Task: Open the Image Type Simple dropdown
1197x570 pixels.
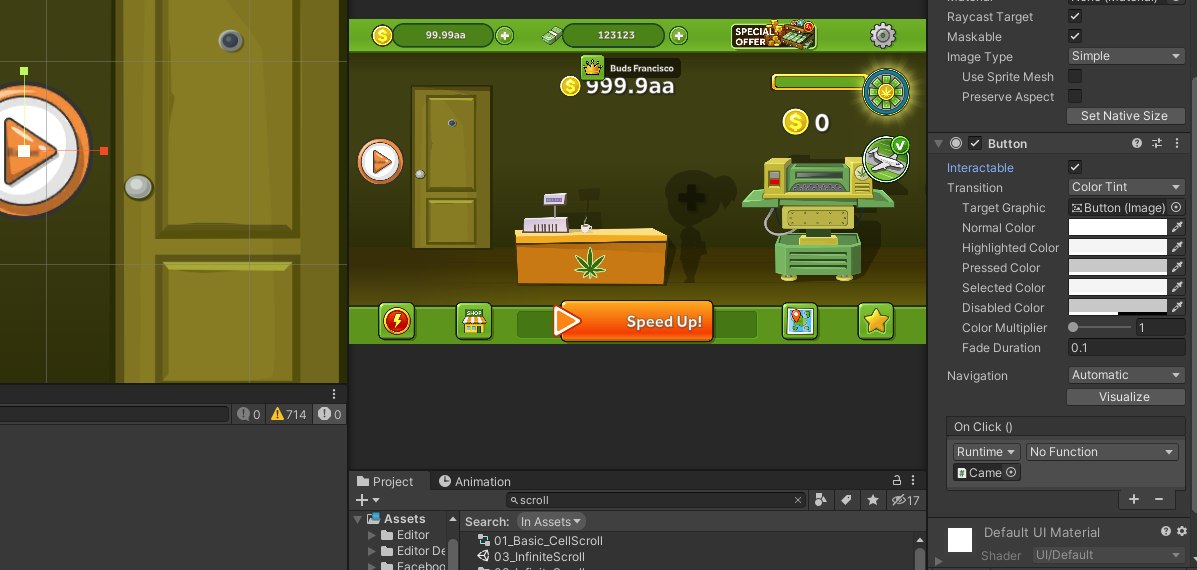Action: pyautogui.click(x=1126, y=56)
